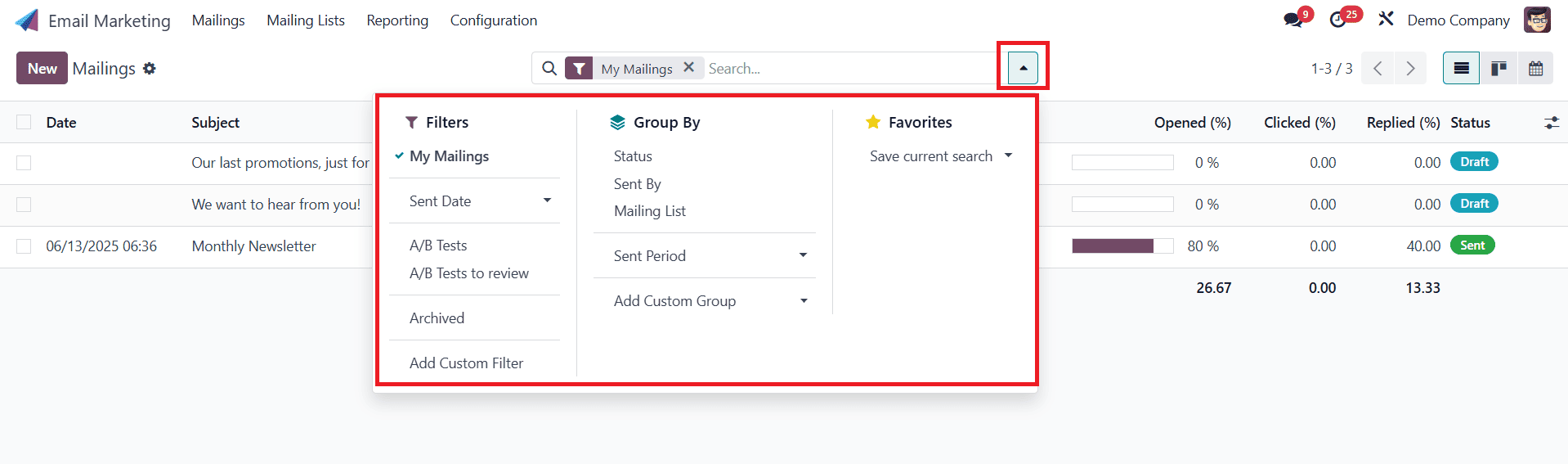Click progress bar in 'We want to hear' row
The image size is (1568, 464).
click(x=1122, y=205)
